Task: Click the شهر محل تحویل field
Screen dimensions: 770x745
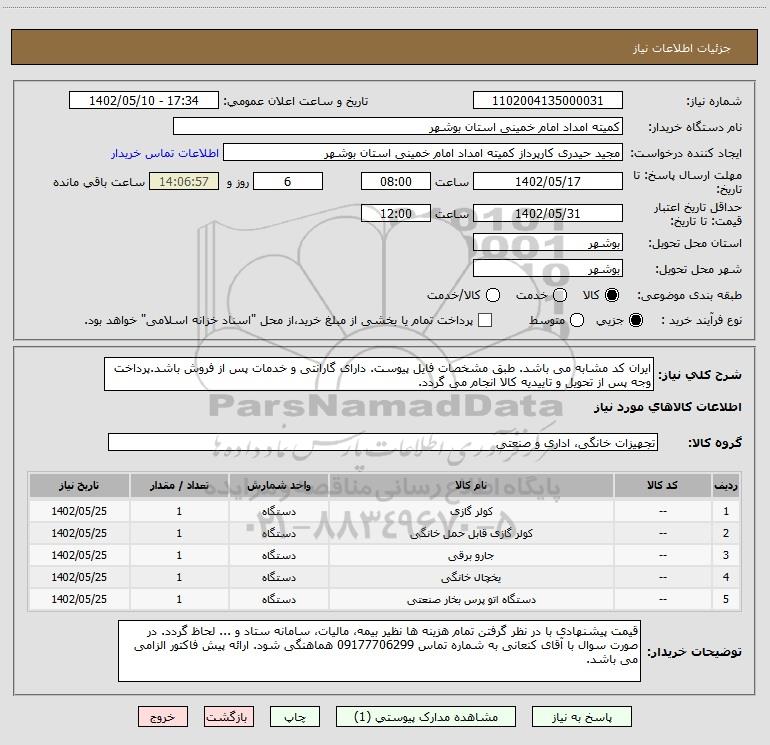Action: pos(548,268)
